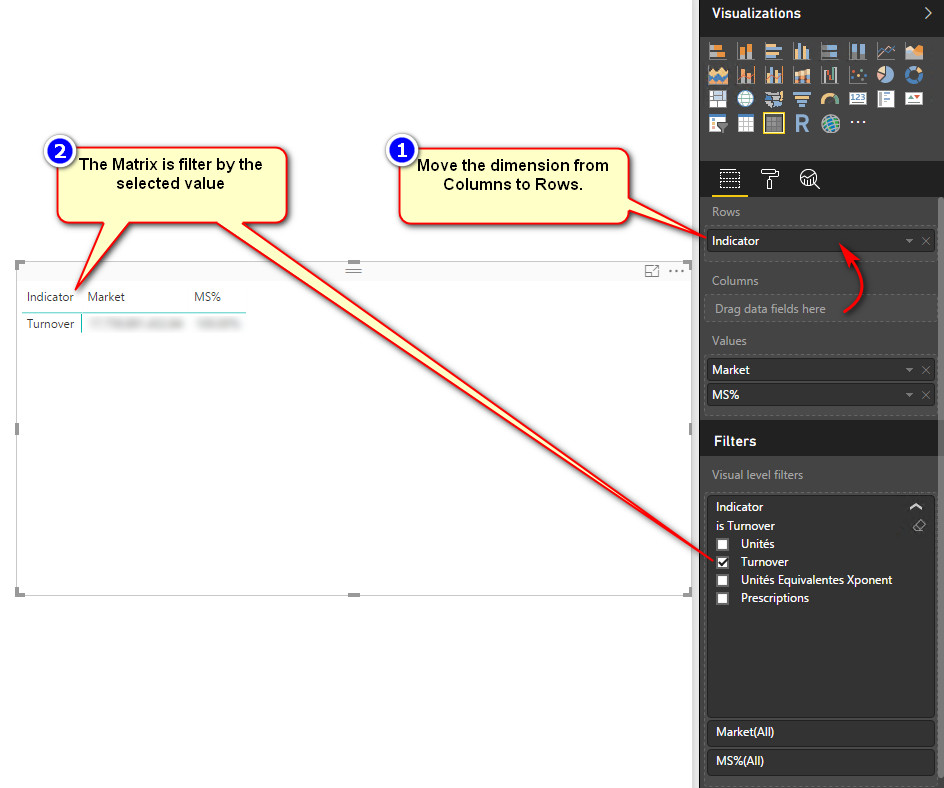Check Unités Equivalentes Xponent checkbox

[x=722, y=580]
